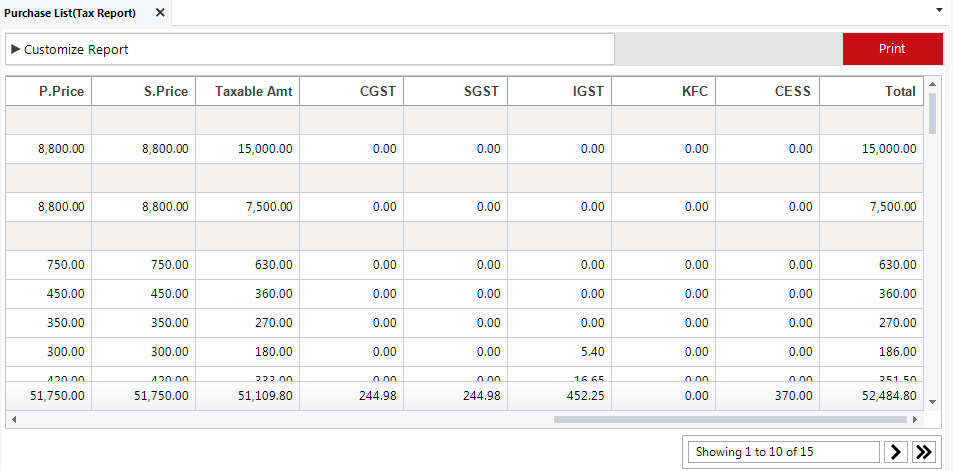Click horizontal scrollbar left arrow
The width and height of the screenshot is (953, 471).
(13, 419)
